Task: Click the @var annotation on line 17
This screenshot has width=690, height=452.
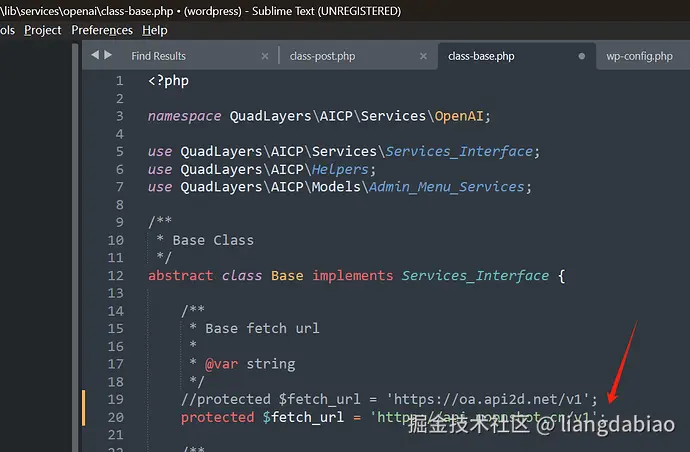Action: [x=221, y=364]
